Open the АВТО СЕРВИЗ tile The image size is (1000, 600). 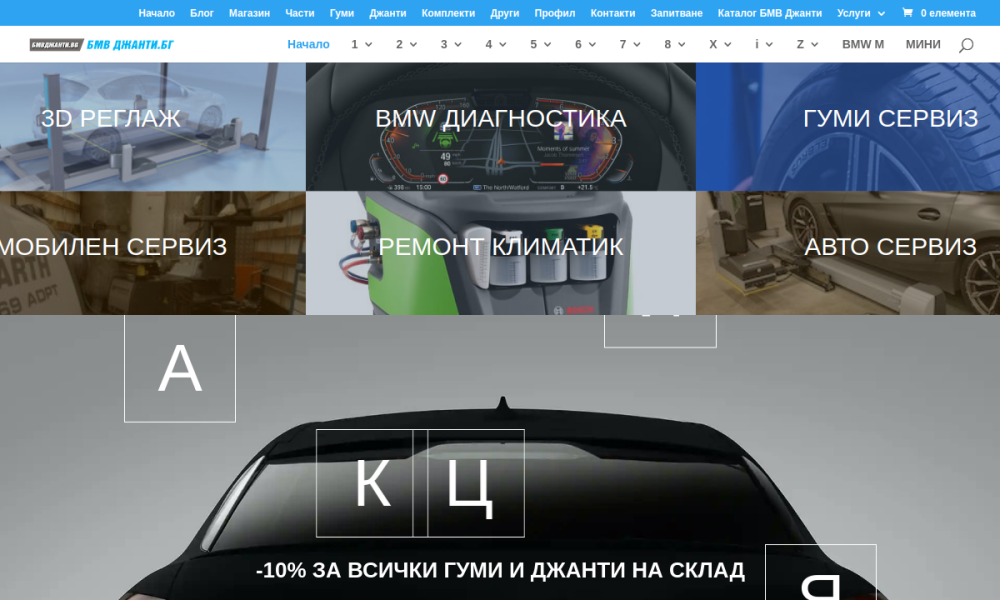click(848, 253)
